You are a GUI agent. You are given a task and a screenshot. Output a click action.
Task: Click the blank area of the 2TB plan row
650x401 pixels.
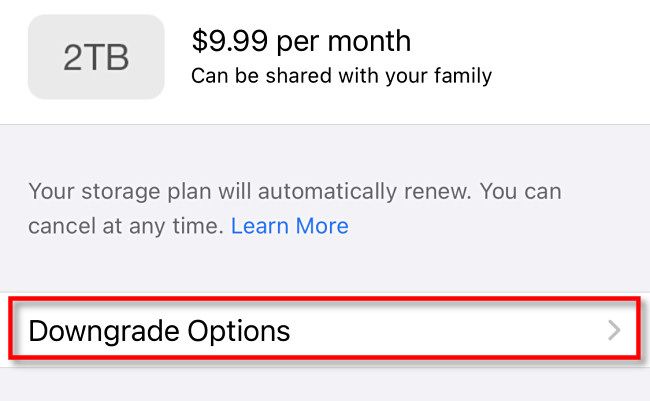(570, 57)
